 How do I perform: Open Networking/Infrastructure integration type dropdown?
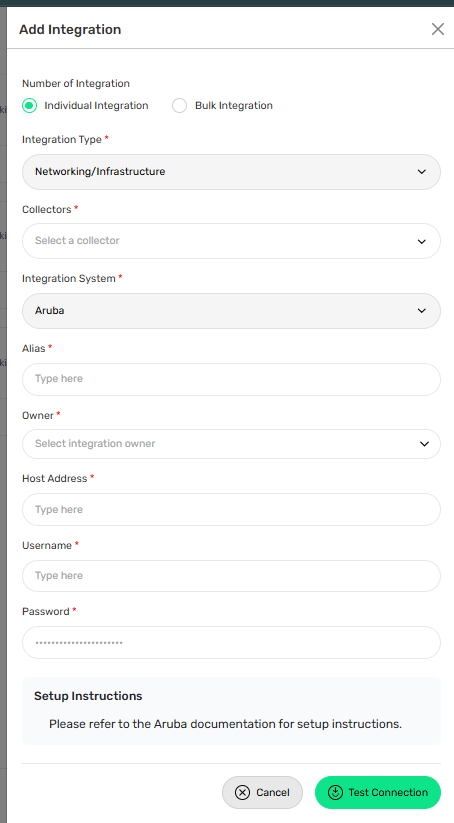pyautogui.click(x=231, y=172)
